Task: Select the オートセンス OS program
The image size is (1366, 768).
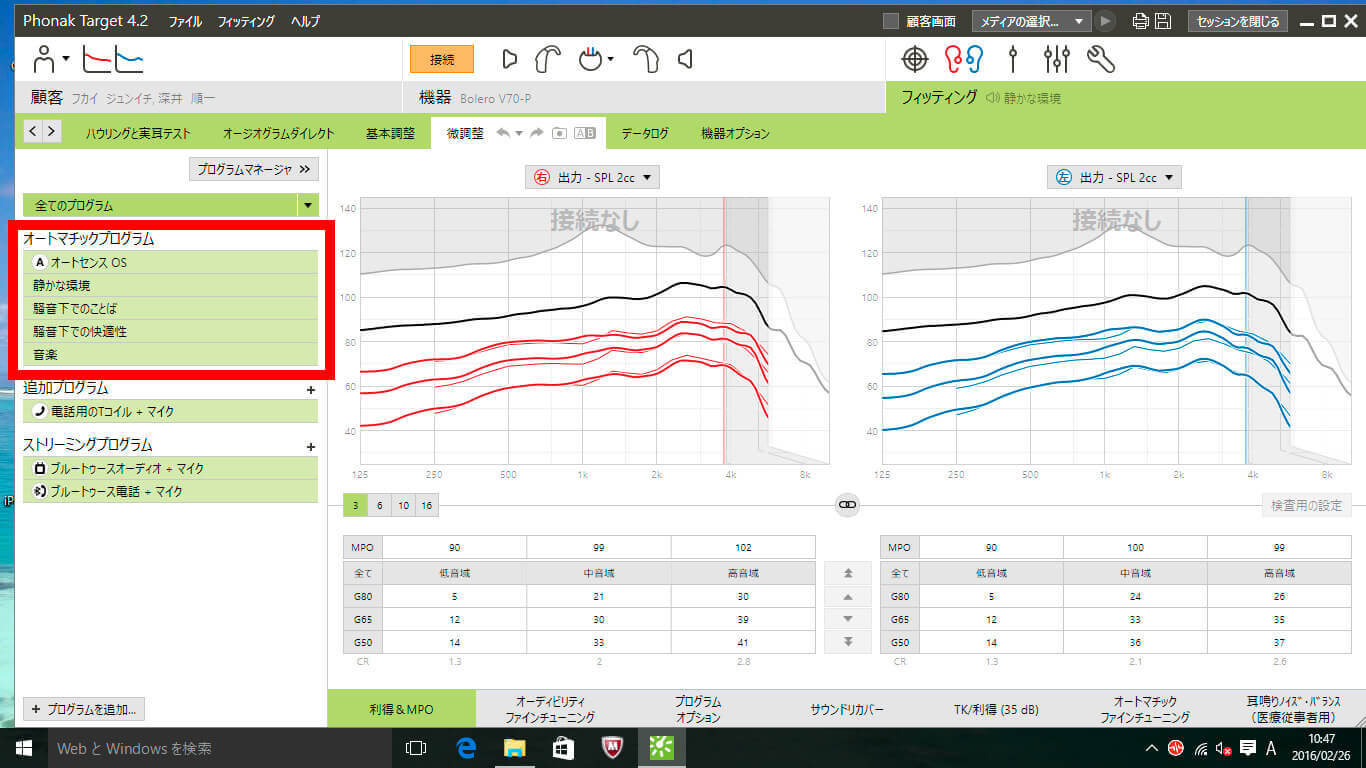Action: (170, 263)
